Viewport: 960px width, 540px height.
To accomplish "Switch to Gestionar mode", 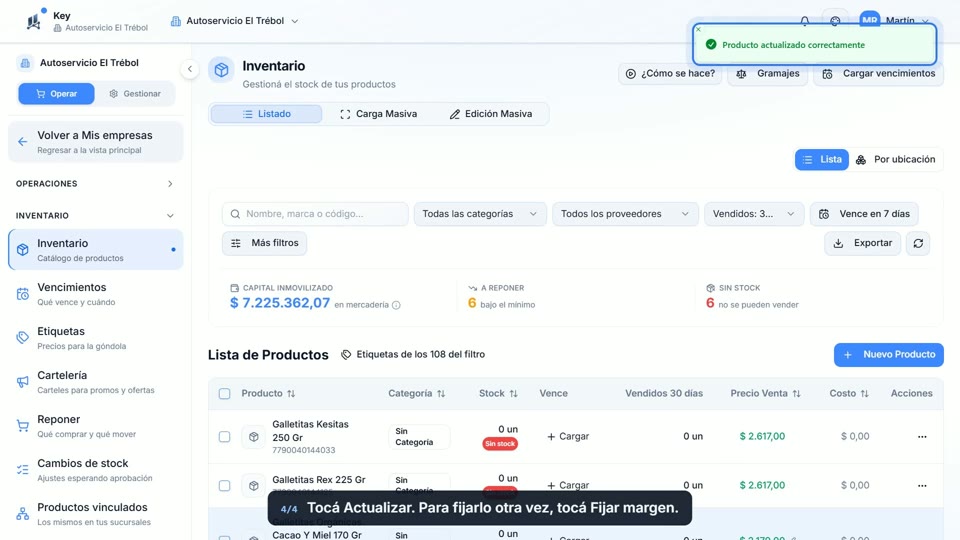I will (x=135, y=94).
